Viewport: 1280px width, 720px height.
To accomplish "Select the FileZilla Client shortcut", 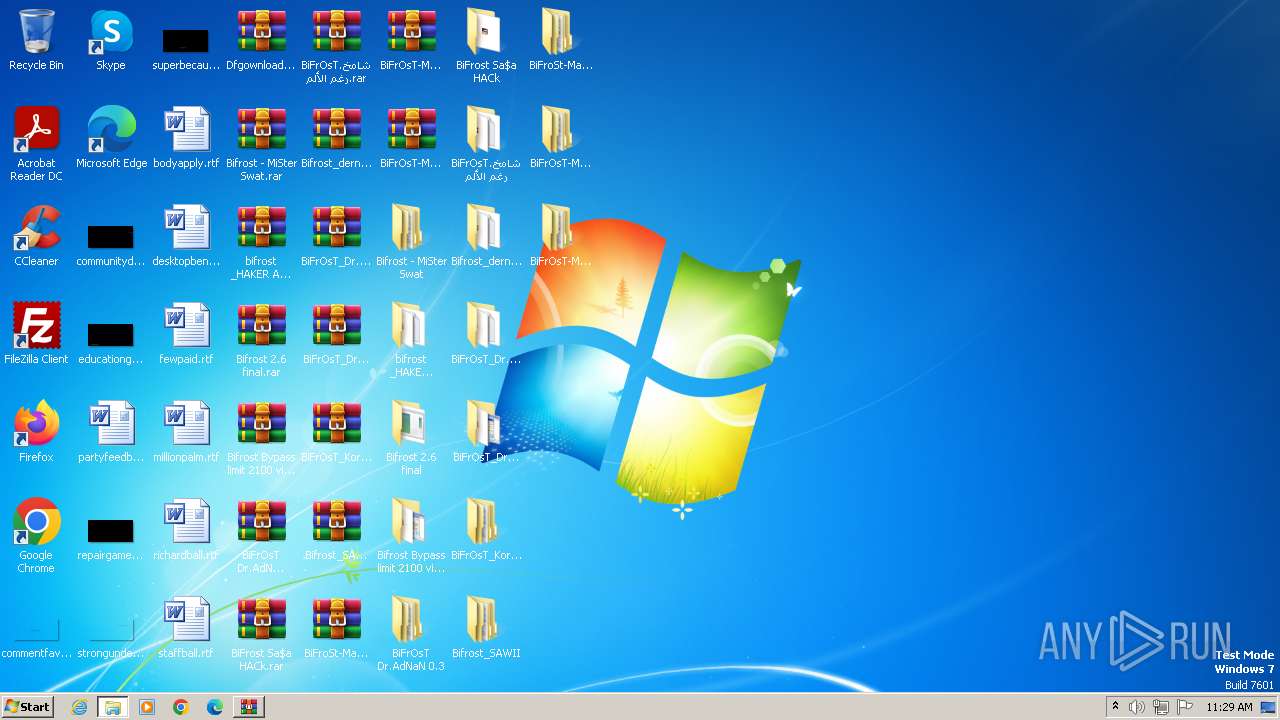I will tap(36, 334).
